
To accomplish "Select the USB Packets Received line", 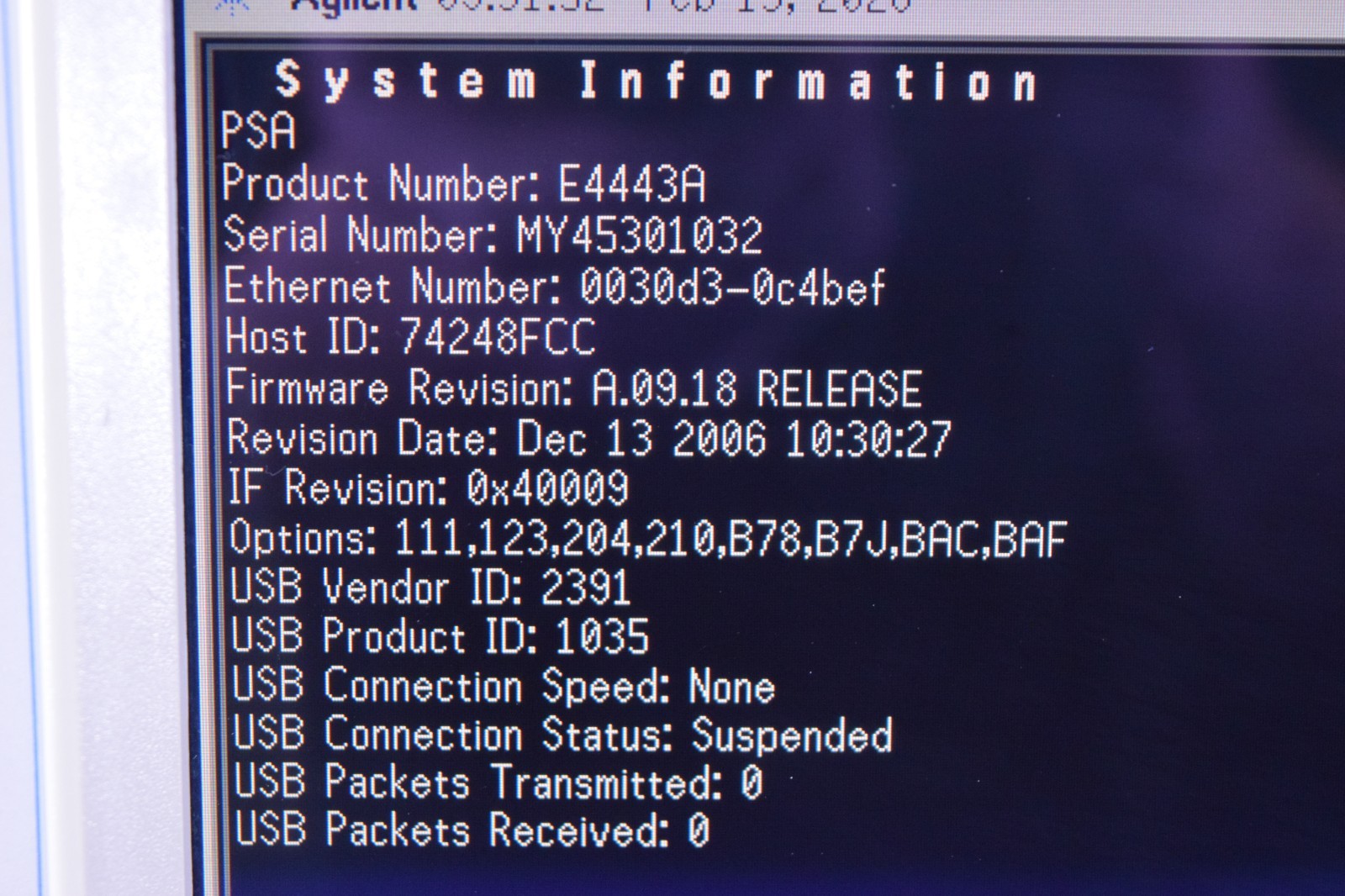I will 472,830.
